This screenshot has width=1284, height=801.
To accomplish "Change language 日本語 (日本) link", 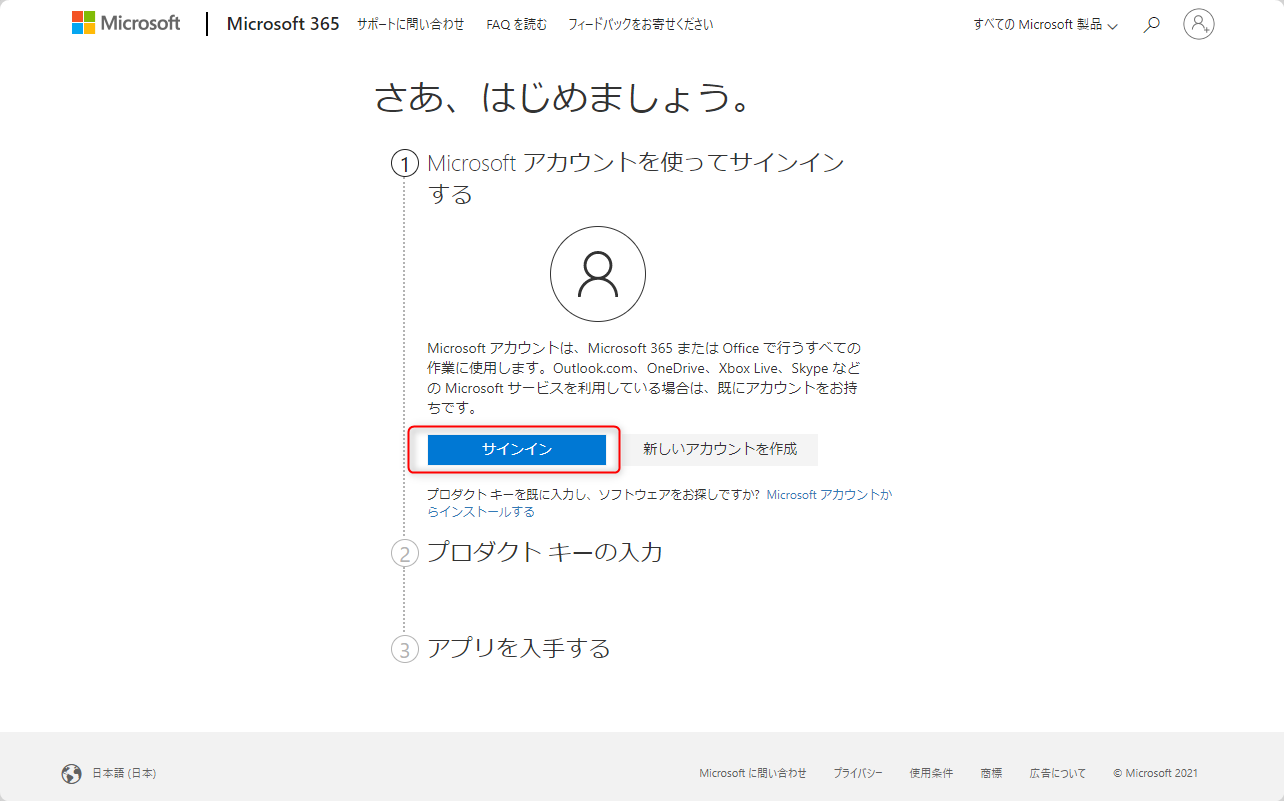I will [124, 773].
